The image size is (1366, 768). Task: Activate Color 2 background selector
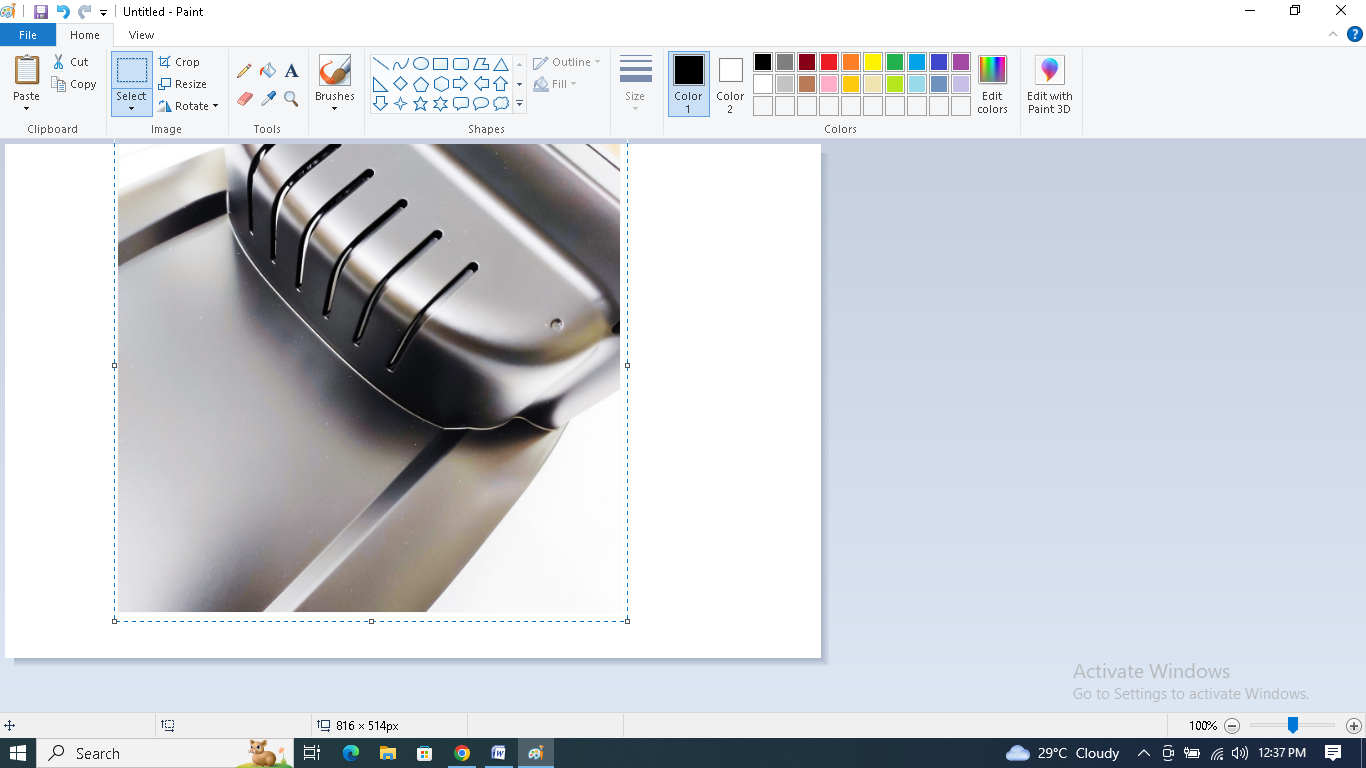(x=730, y=84)
